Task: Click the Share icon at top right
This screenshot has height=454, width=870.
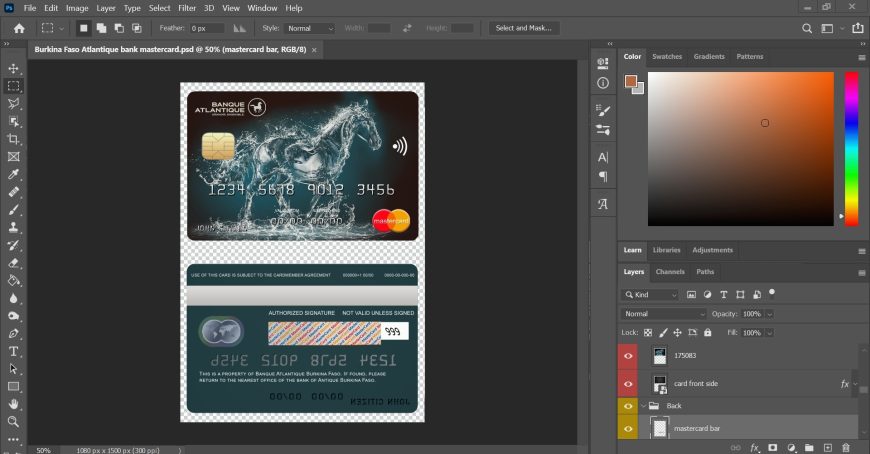Action: coord(858,28)
